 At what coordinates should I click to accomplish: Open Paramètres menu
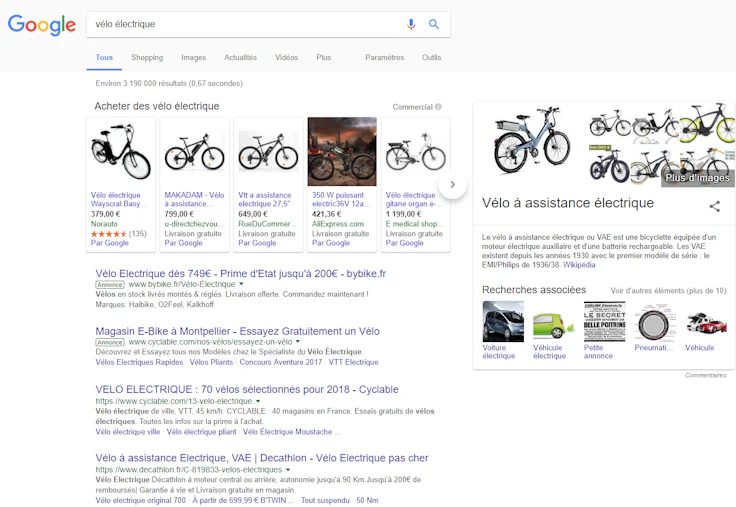pos(384,57)
